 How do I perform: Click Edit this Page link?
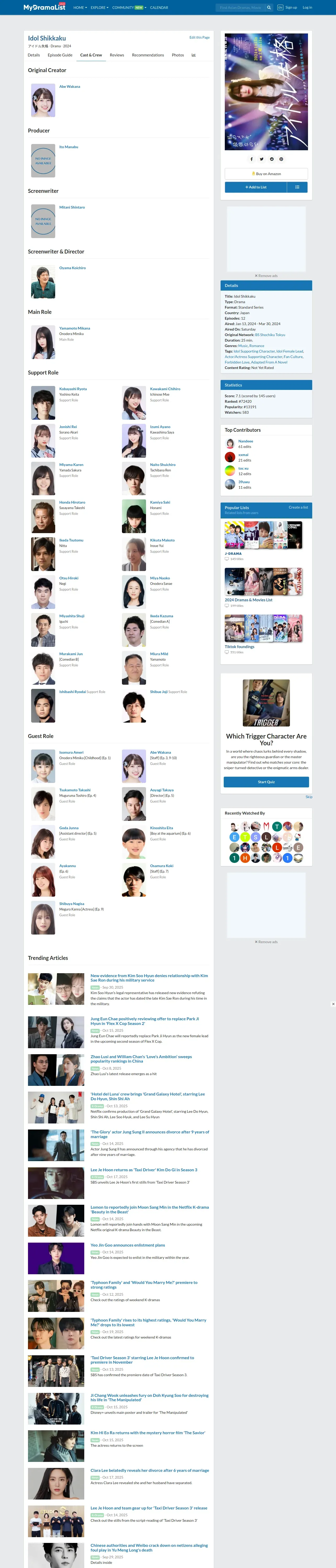(199, 37)
